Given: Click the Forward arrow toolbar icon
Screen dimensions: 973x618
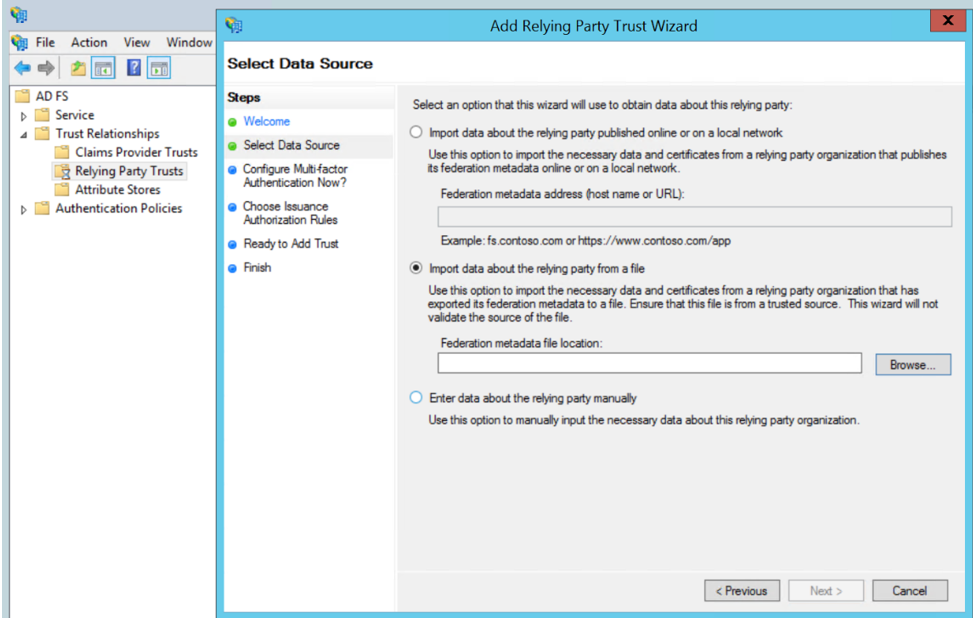Looking at the screenshot, I should (x=45, y=68).
